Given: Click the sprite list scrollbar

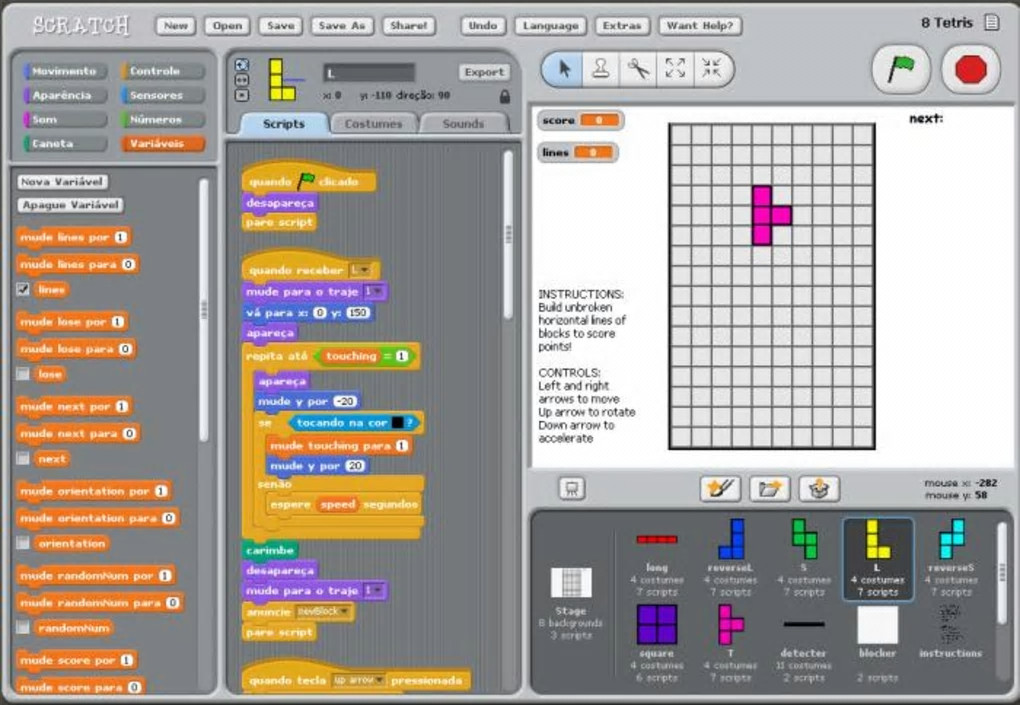Looking at the screenshot, I should 1002,572.
